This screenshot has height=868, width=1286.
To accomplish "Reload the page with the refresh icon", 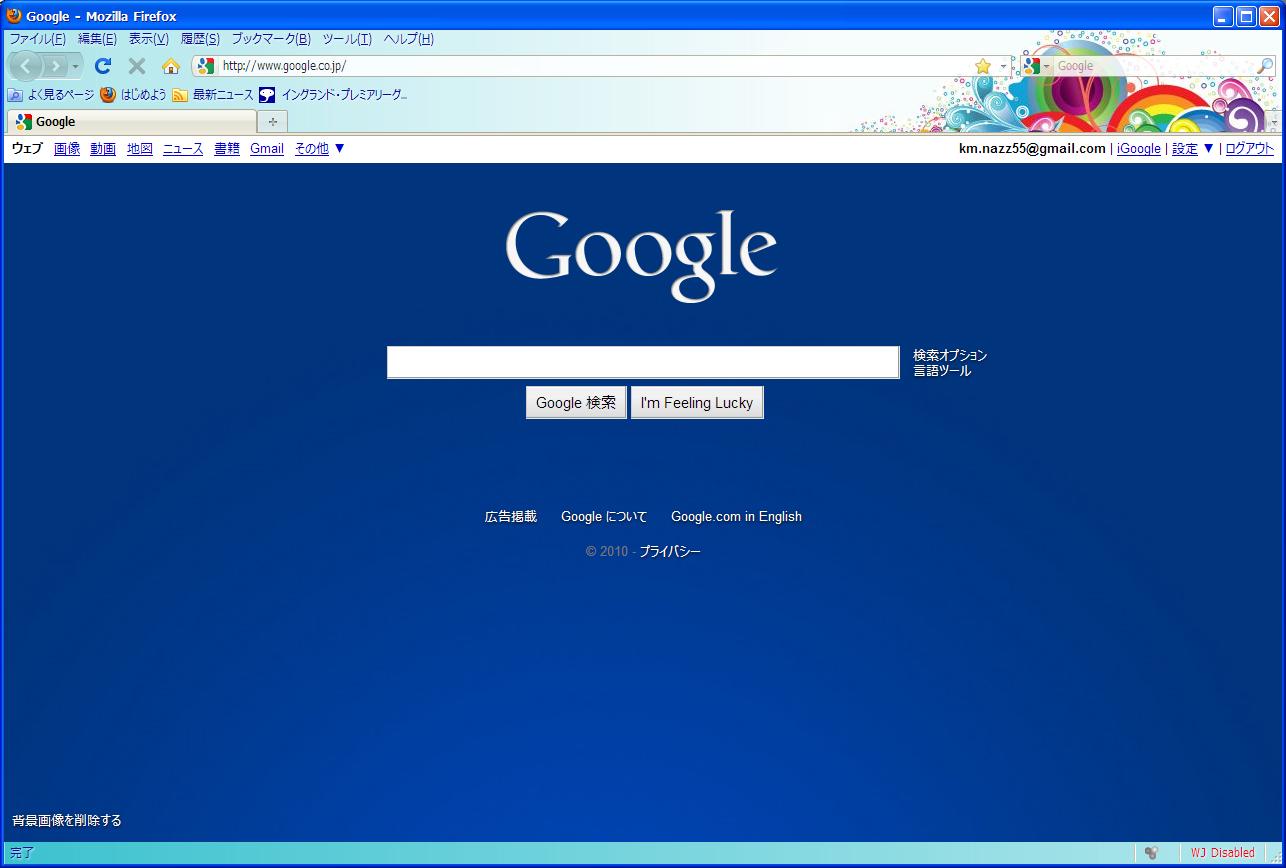I will pos(102,66).
